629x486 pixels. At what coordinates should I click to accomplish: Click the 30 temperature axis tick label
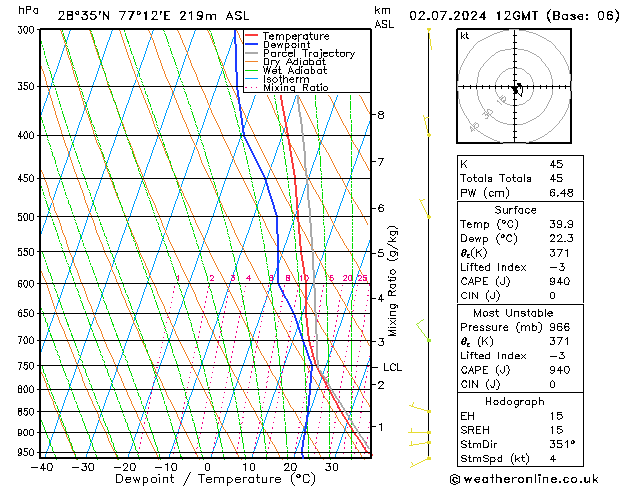331,467
